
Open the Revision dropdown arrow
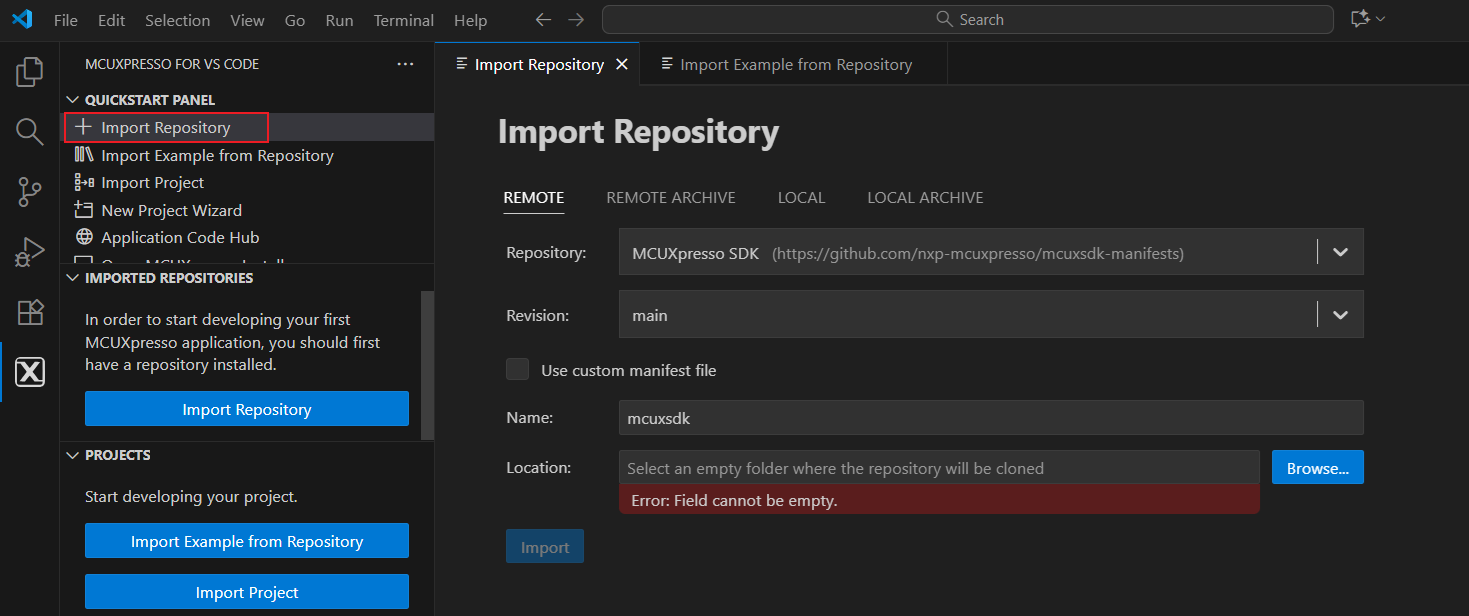click(x=1340, y=315)
